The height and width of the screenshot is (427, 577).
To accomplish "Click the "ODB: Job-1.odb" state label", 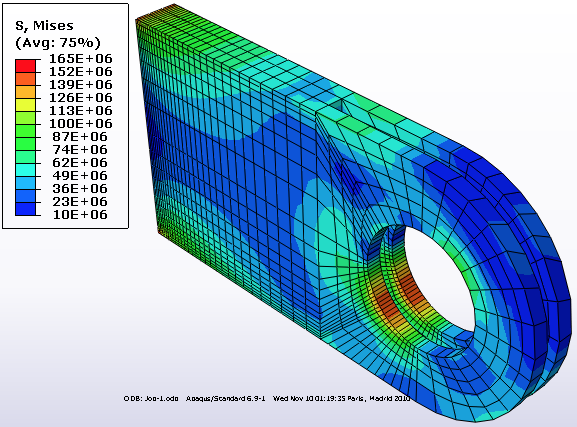I will (151, 399).
